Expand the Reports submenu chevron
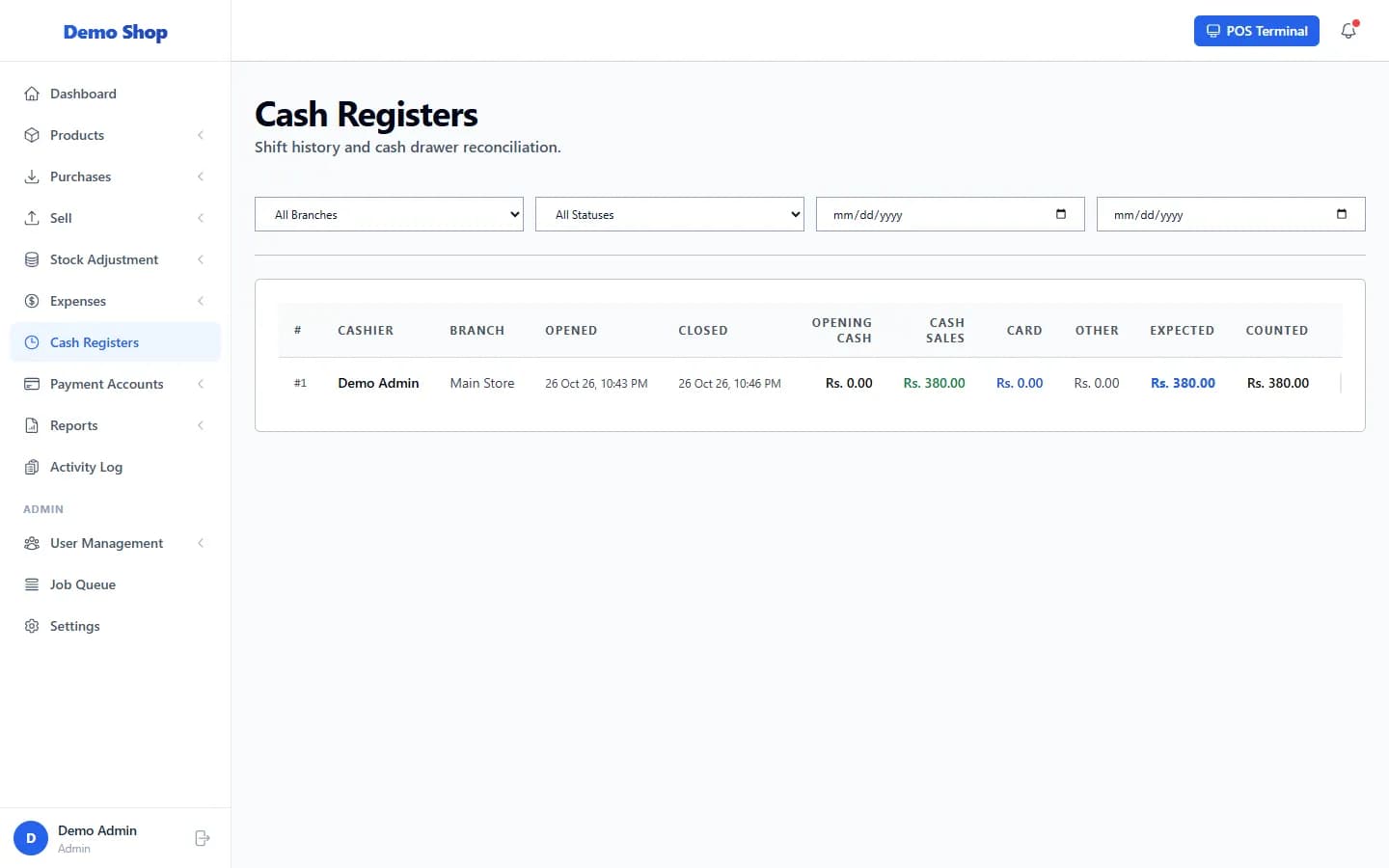Screen dimensions: 1389x868 (201, 425)
